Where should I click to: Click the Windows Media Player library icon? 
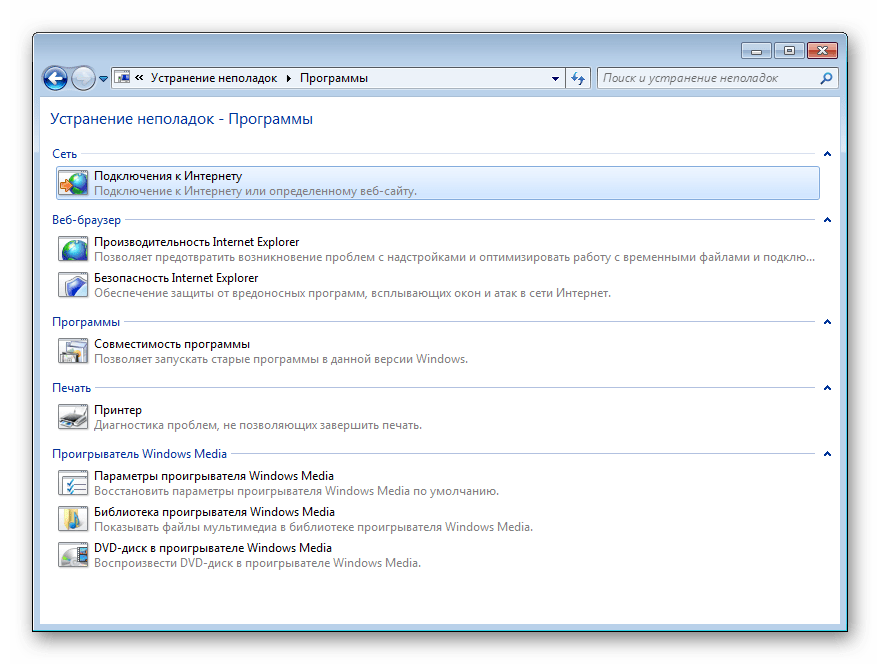pos(73,519)
